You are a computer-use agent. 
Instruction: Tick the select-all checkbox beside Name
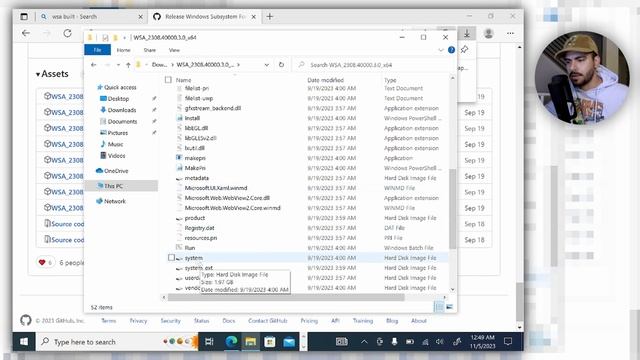[168, 80]
